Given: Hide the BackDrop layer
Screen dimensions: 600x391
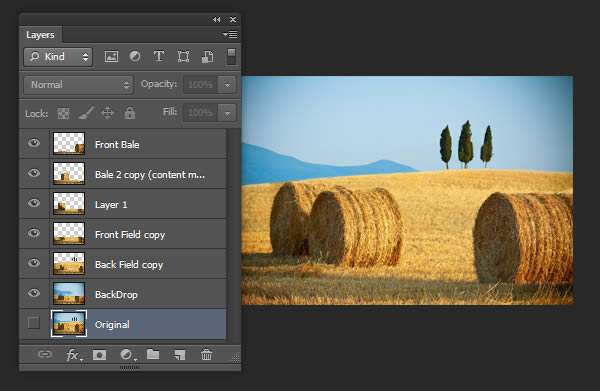Looking at the screenshot, I should pyautogui.click(x=34, y=293).
